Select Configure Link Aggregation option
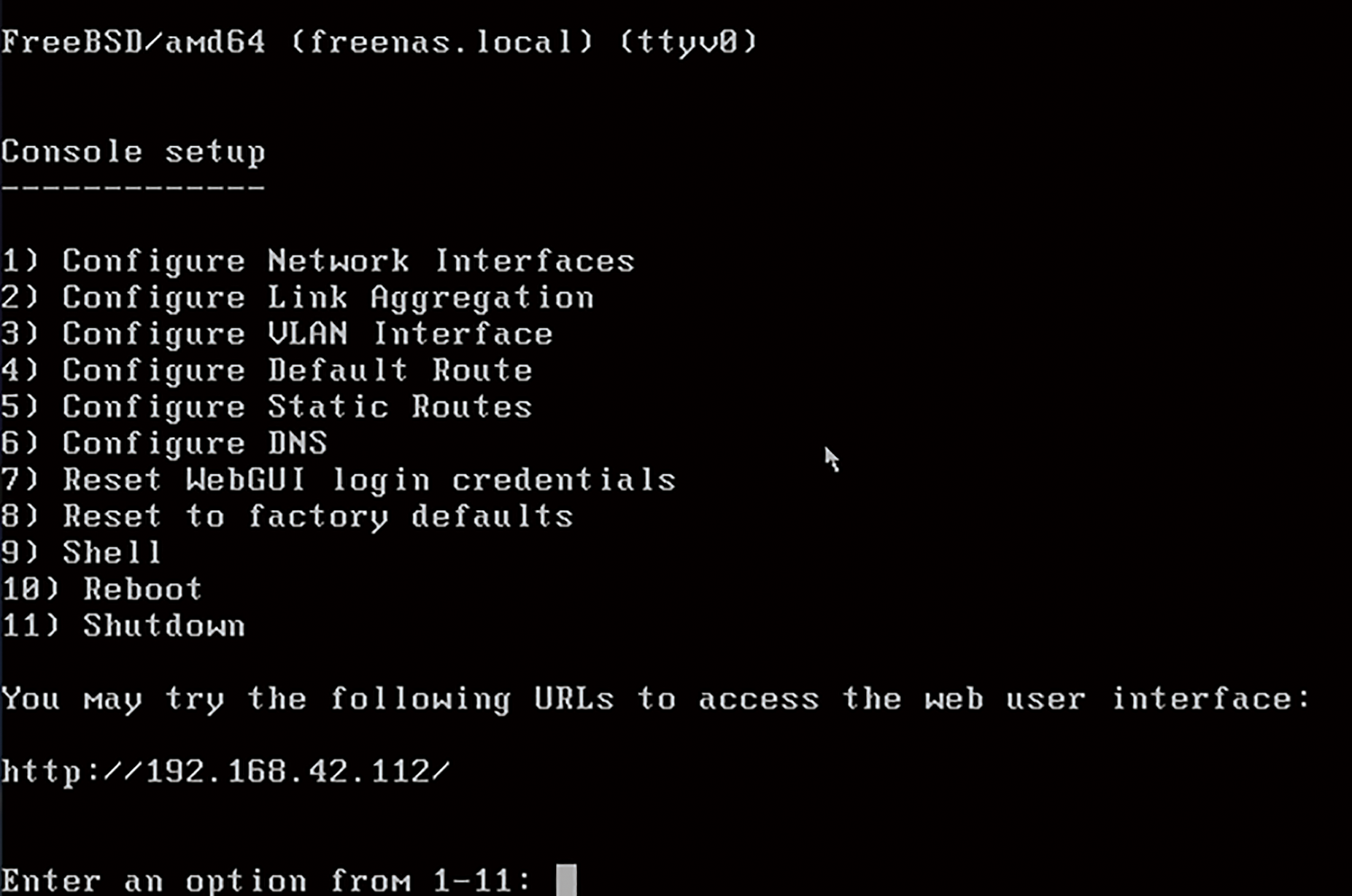 [298, 299]
